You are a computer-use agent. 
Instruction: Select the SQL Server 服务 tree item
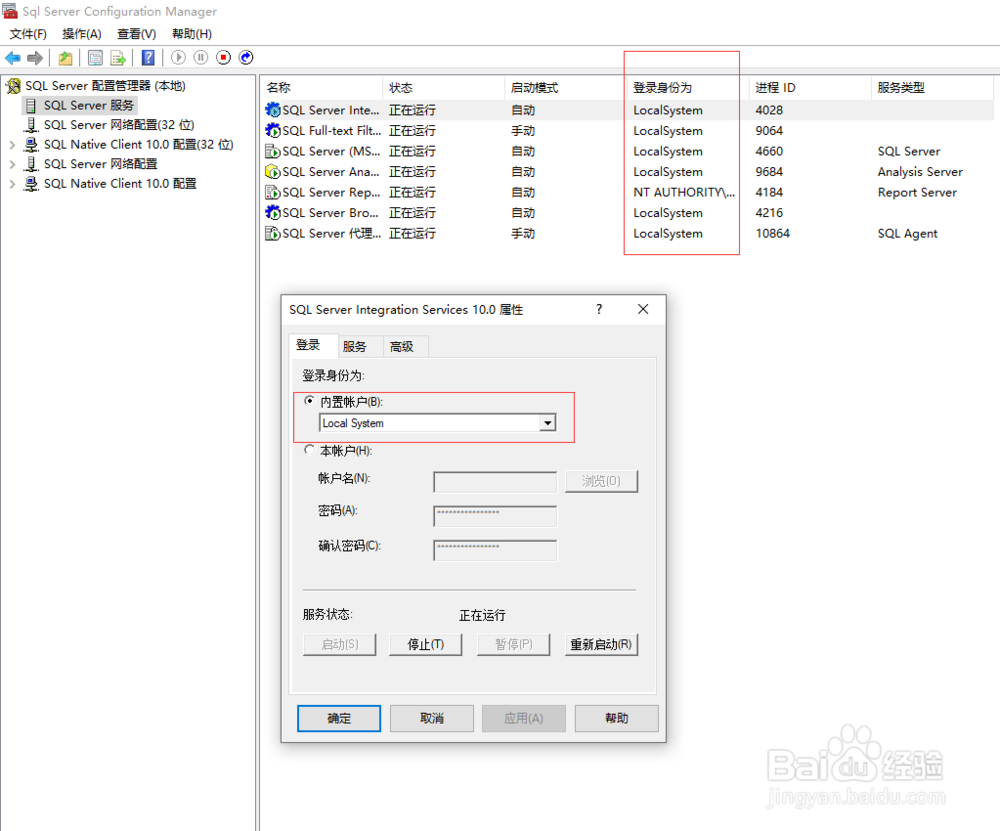tap(89, 105)
